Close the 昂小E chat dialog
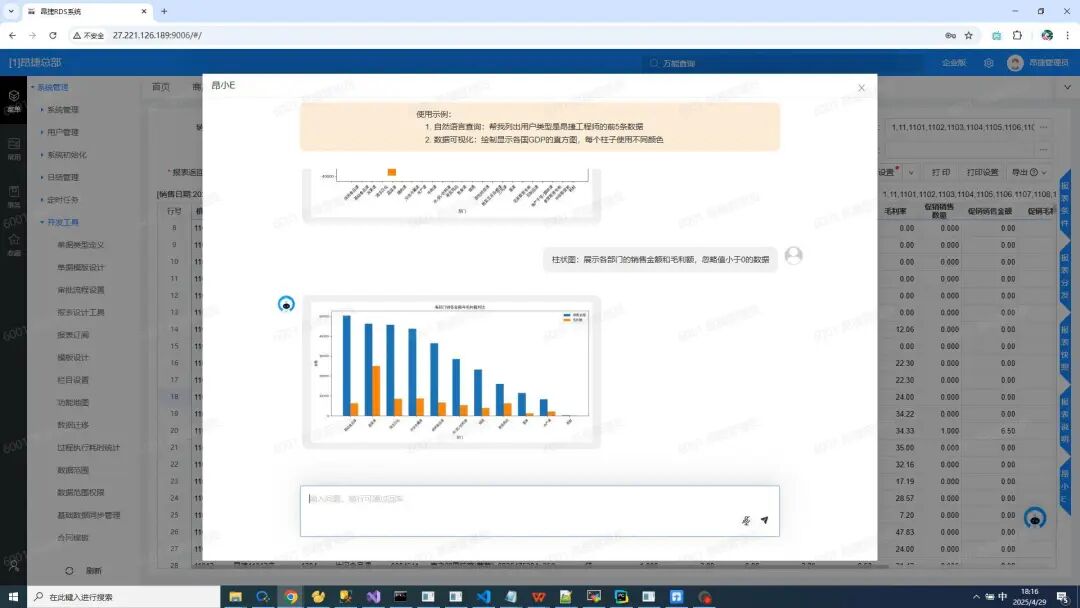1080x608 pixels. pyautogui.click(x=861, y=87)
